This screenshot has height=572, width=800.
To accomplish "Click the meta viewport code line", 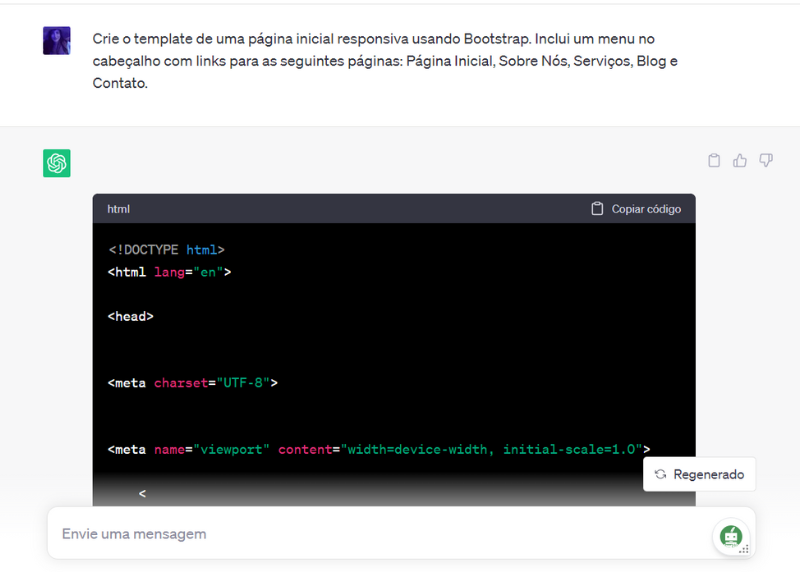I will point(379,449).
